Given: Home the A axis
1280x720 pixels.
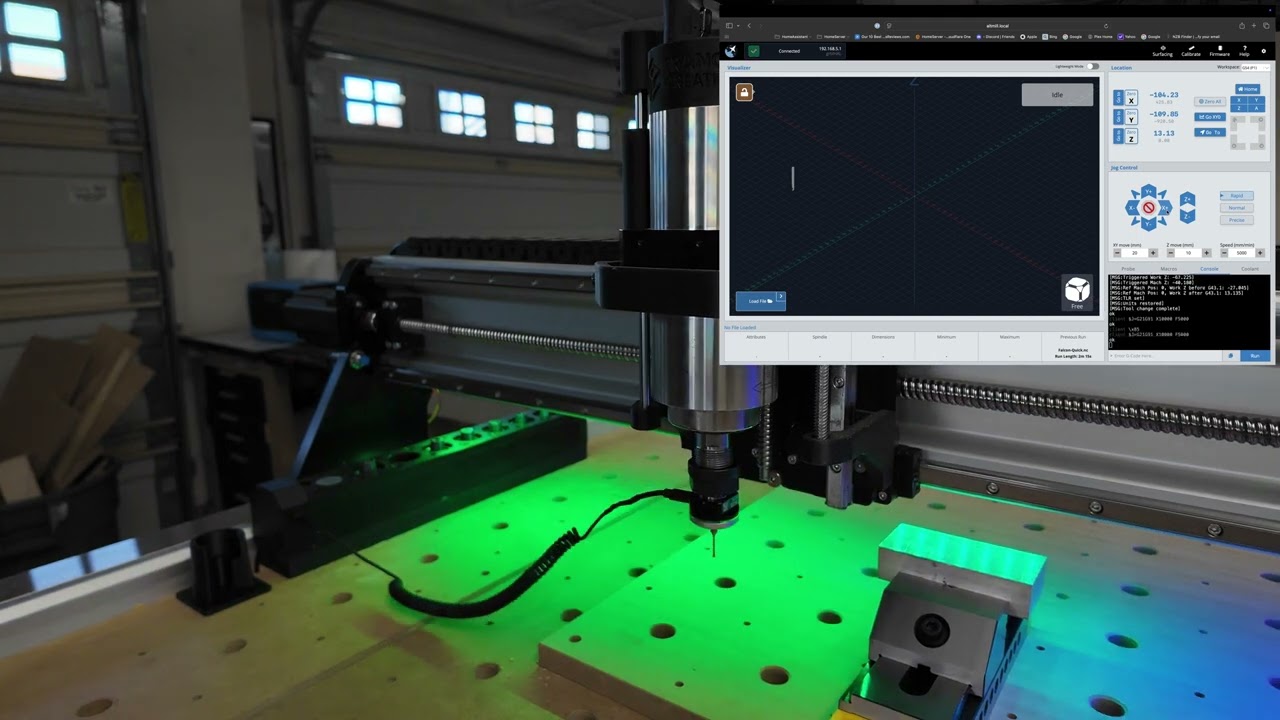Looking at the screenshot, I should [1257, 108].
